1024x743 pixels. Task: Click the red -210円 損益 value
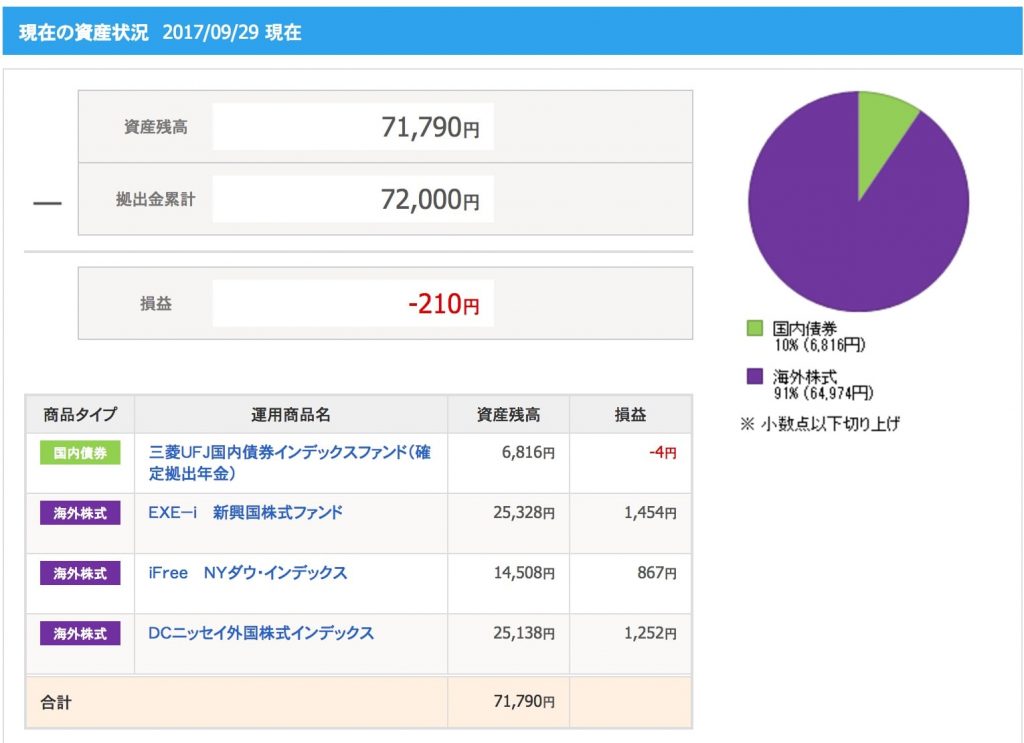click(x=443, y=304)
